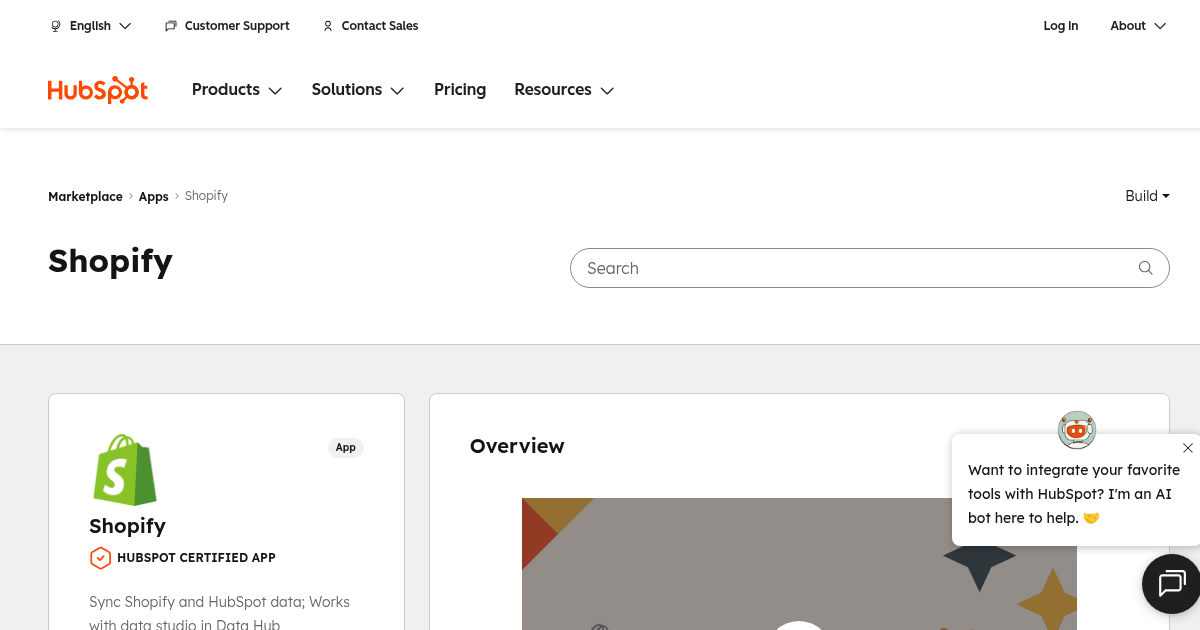Select the language globe icon
The image size is (1200, 630).
click(x=56, y=26)
